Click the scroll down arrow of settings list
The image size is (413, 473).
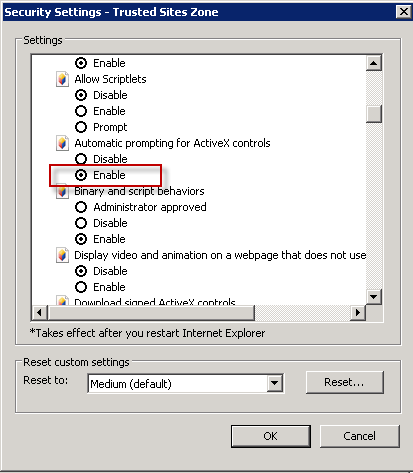click(x=374, y=296)
